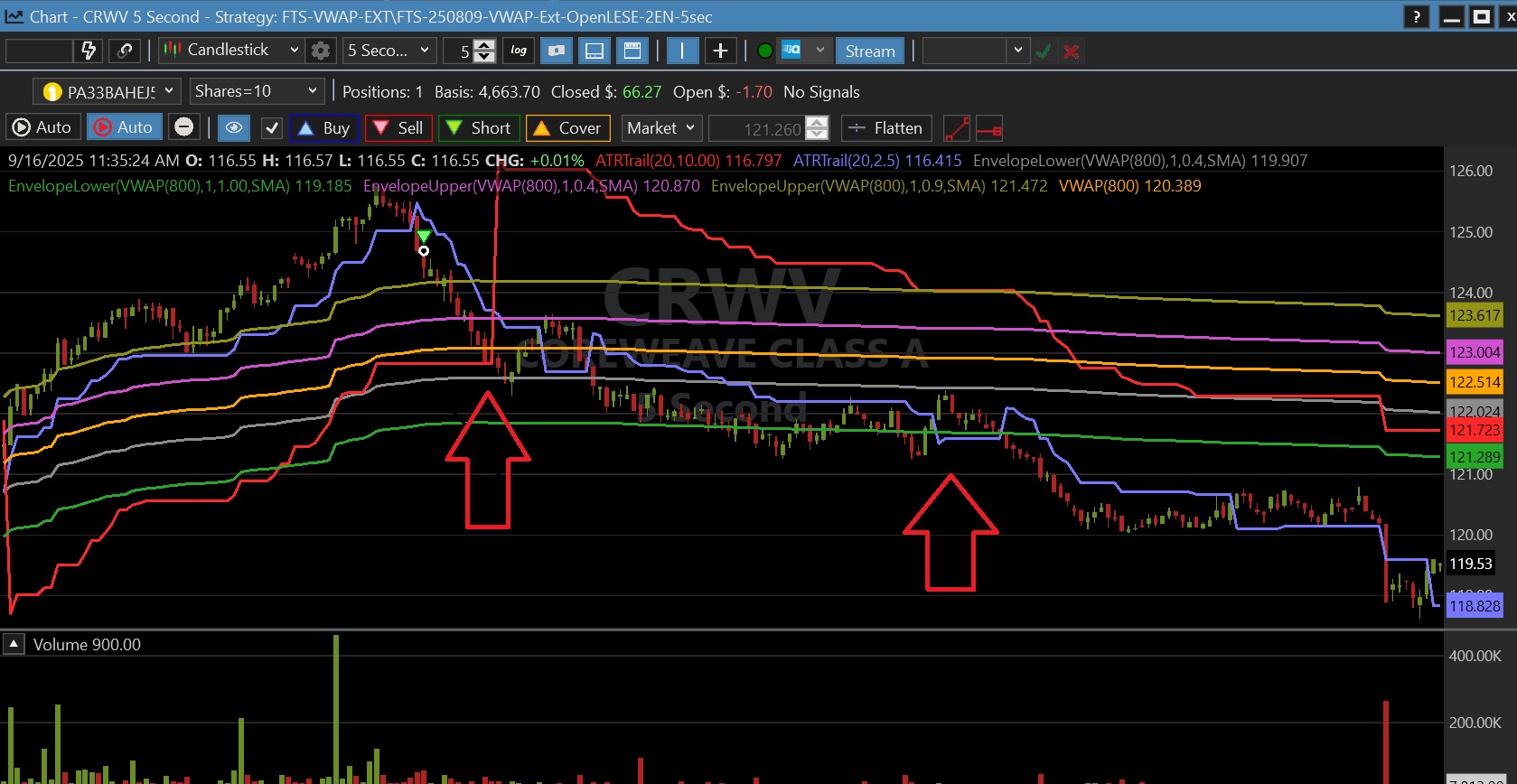Click the white circle minus icon
This screenshot has width=1517, height=784.
coord(183,127)
